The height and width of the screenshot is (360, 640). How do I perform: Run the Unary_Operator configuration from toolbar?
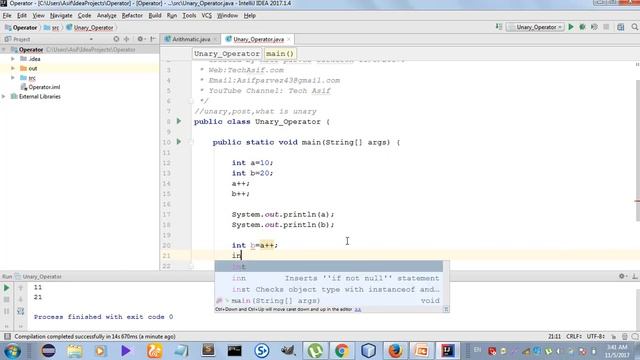pyautogui.click(x=571, y=27)
